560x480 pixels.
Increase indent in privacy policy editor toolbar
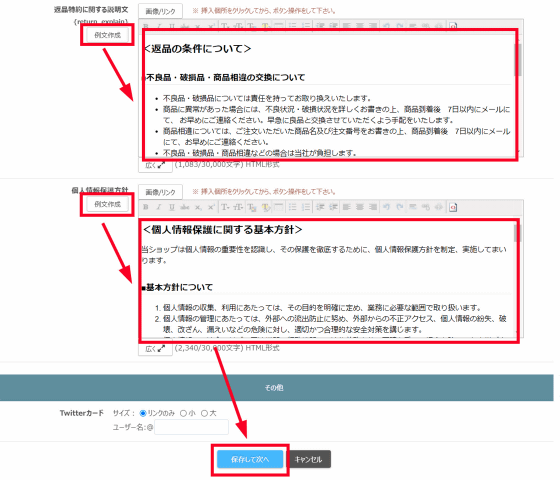334,207
